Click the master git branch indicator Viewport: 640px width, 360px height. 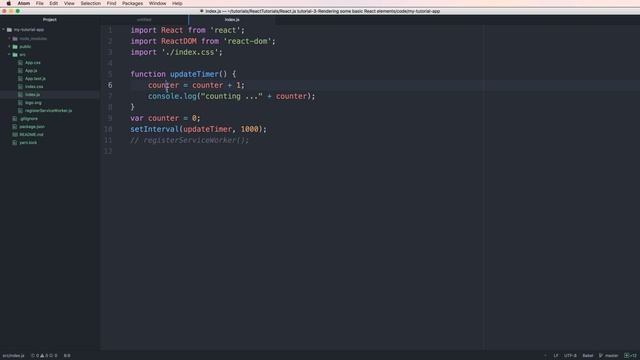point(609,356)
